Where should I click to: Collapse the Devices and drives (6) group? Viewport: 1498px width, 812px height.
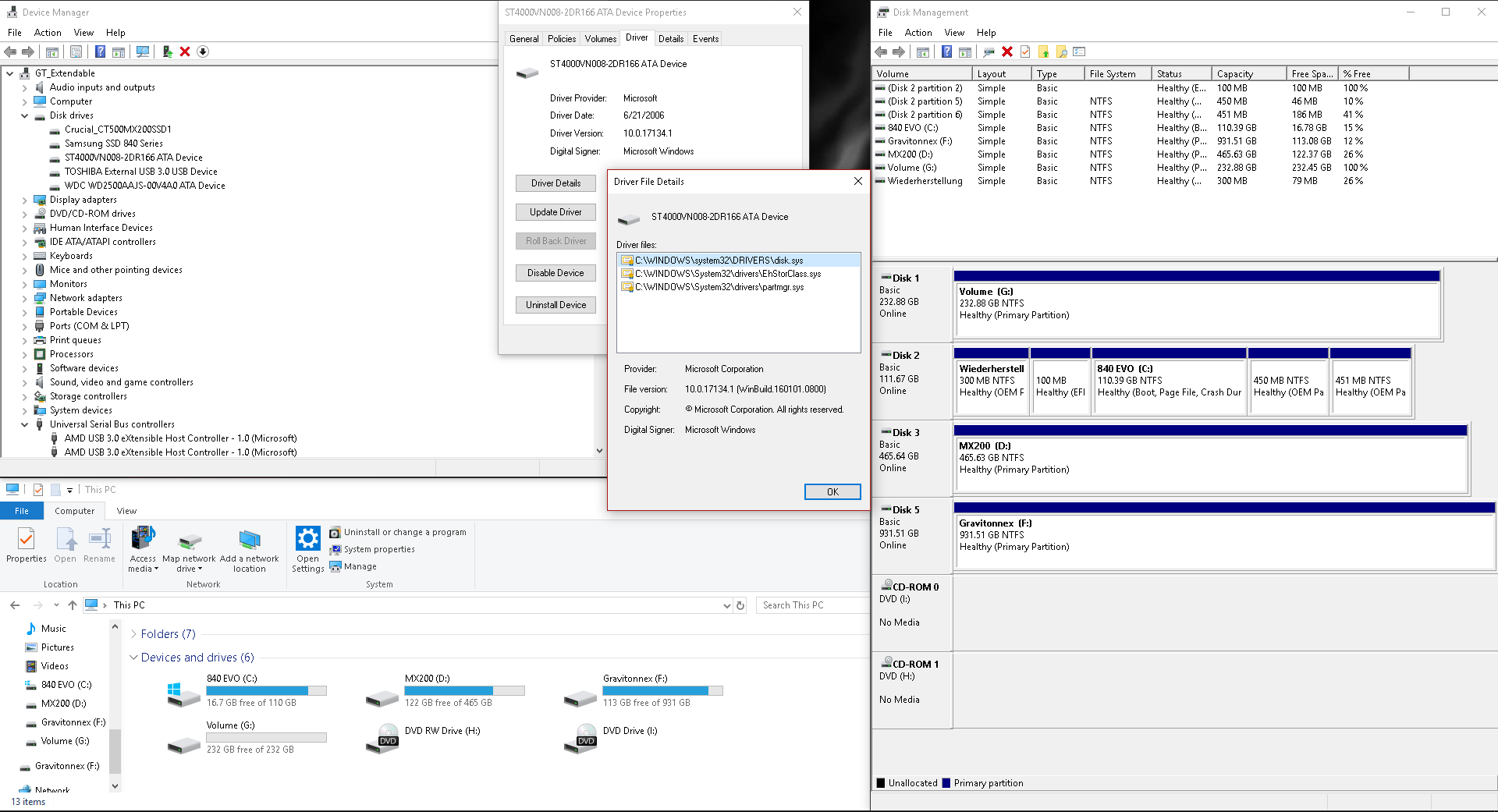[x=133, y=658]
